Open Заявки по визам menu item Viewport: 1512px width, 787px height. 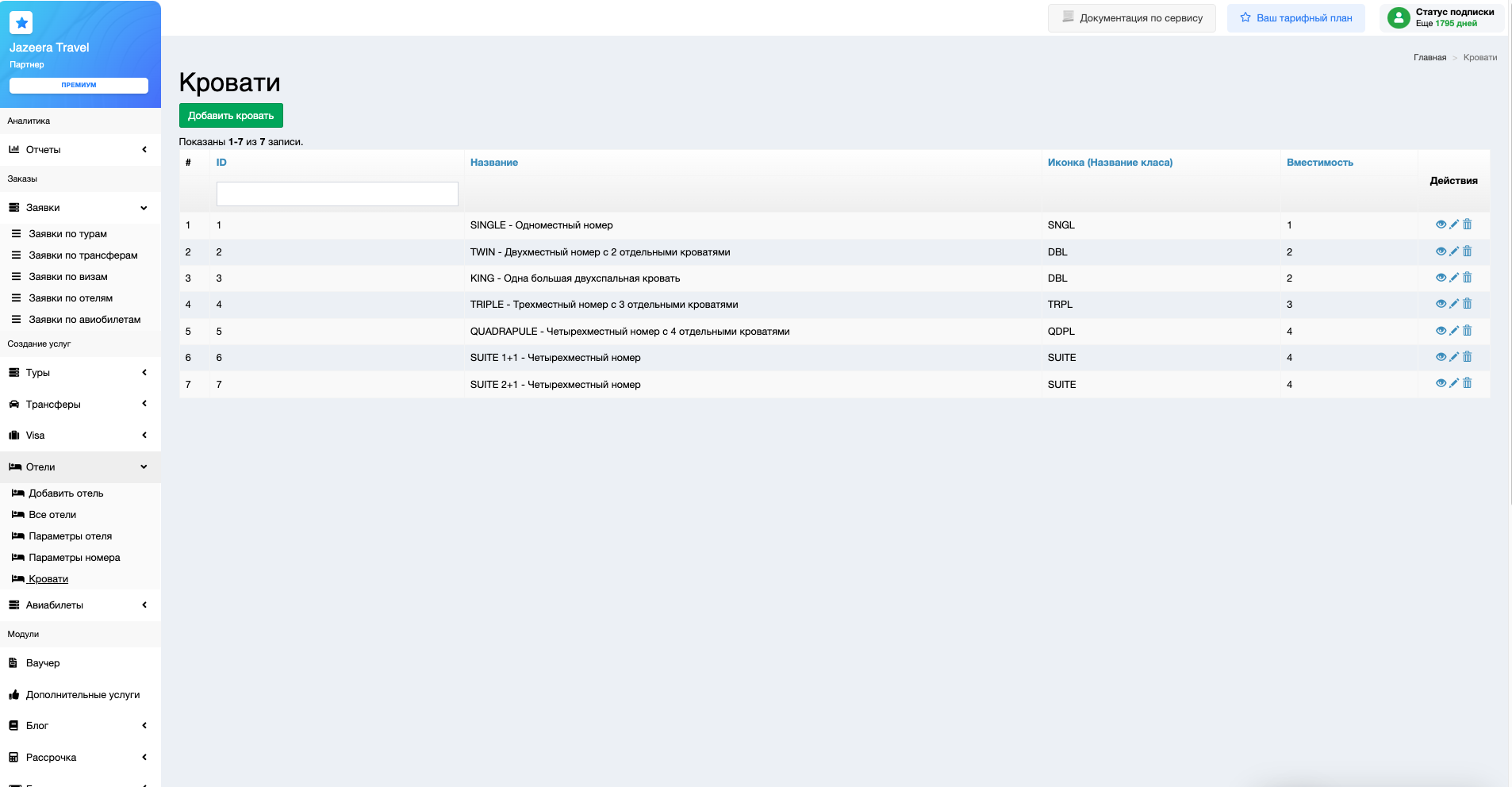click(x=67, y=277)
